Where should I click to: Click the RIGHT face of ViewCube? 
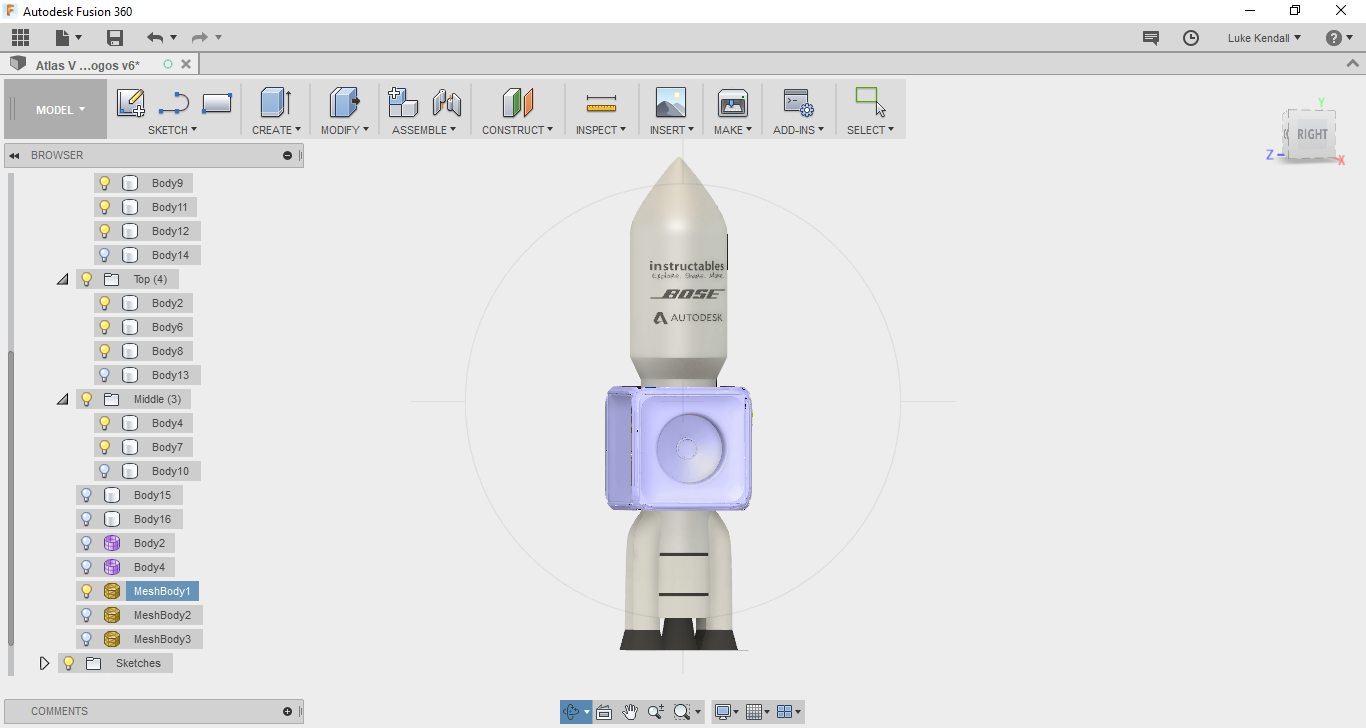coord(1312,134)
